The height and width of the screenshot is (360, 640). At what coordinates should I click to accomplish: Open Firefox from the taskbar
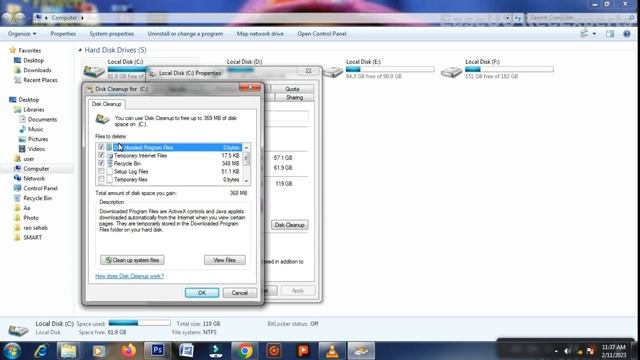(128, 351)
